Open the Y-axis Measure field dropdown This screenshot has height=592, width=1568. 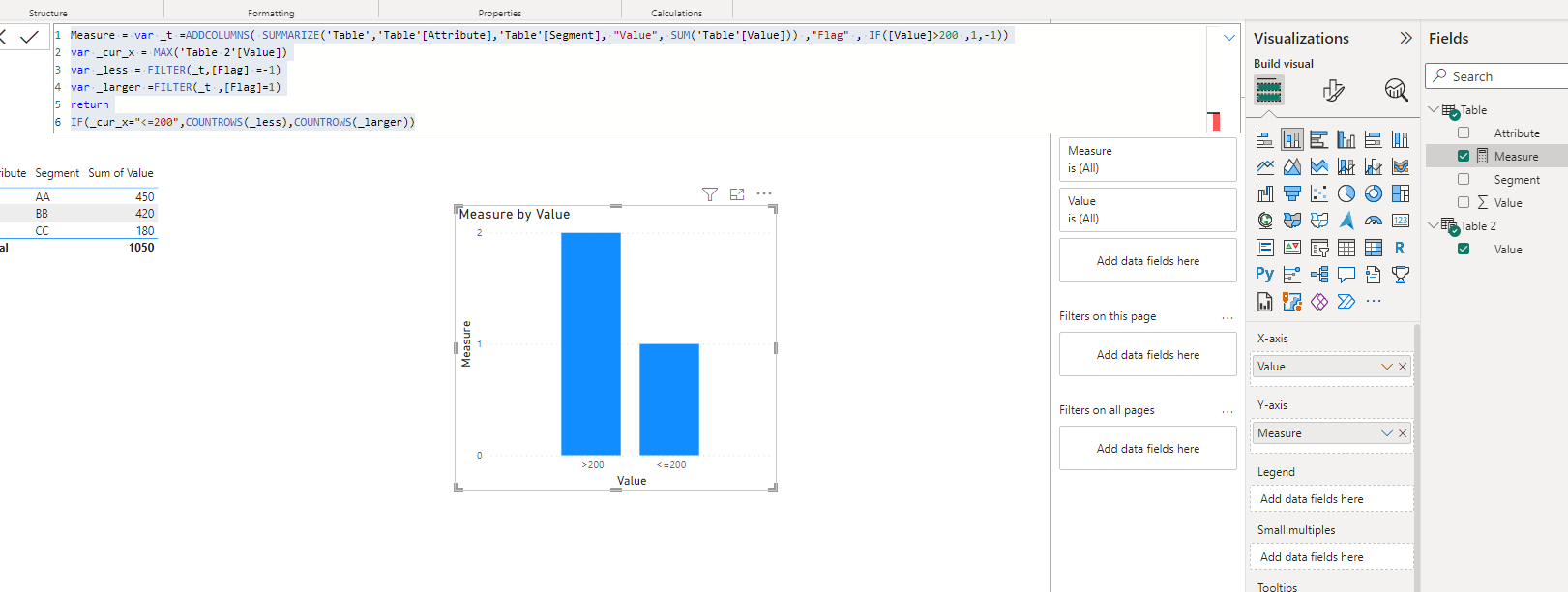click(x=1386, y=433)
